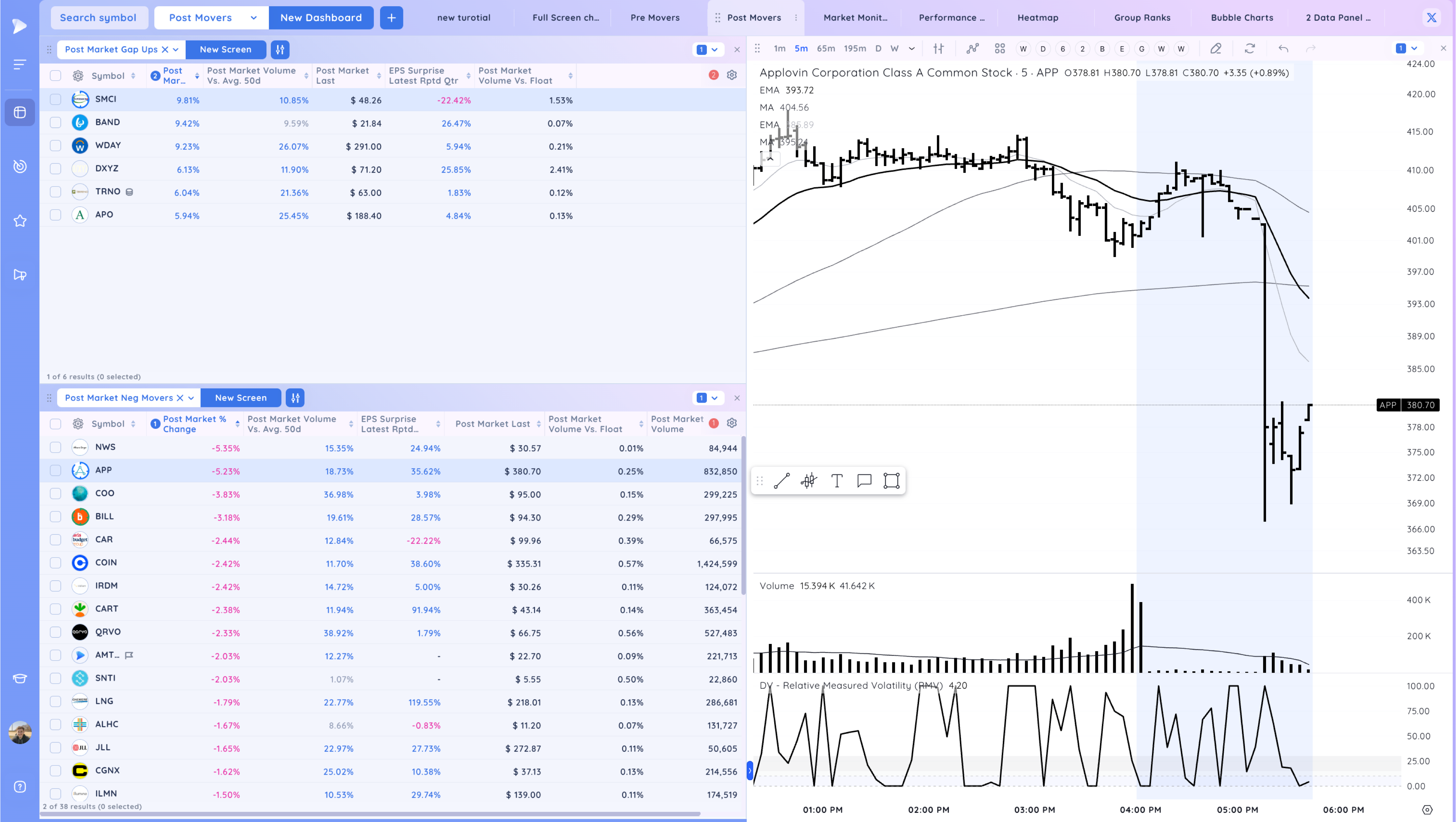The height and width of the screenshot is (822, 1456).
Task: Toggle select-all checkbox in Neg Movers table
Action: 55,424
